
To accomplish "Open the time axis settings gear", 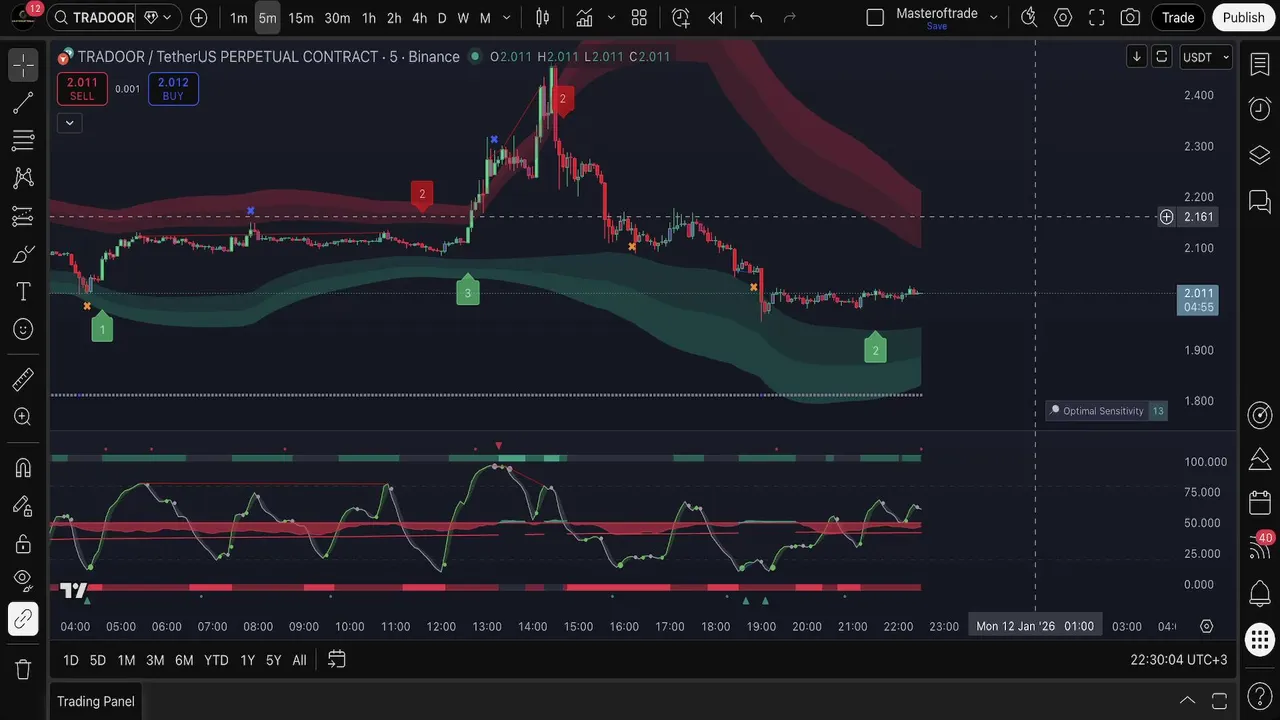I will [x=1207, y=626].
